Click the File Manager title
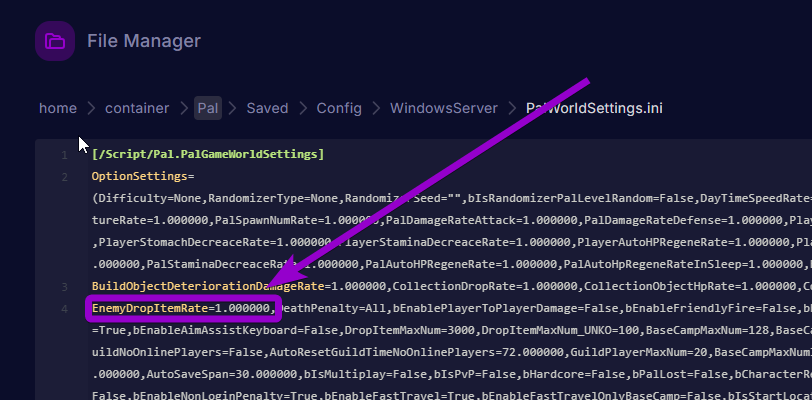 (143, 41)
